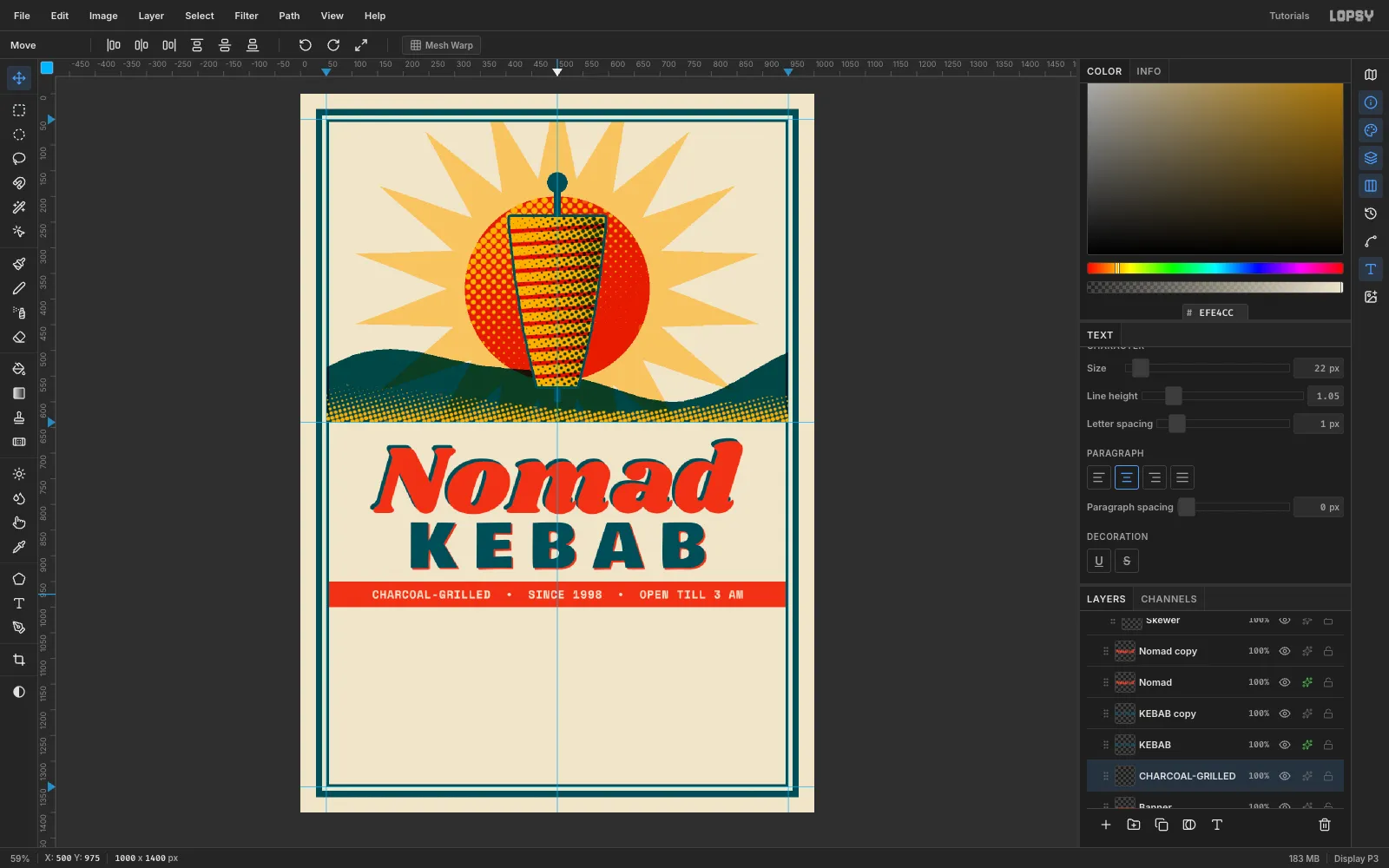Select the gradient tool
The width and height of the screenshot is (1389, 868).
19,393
